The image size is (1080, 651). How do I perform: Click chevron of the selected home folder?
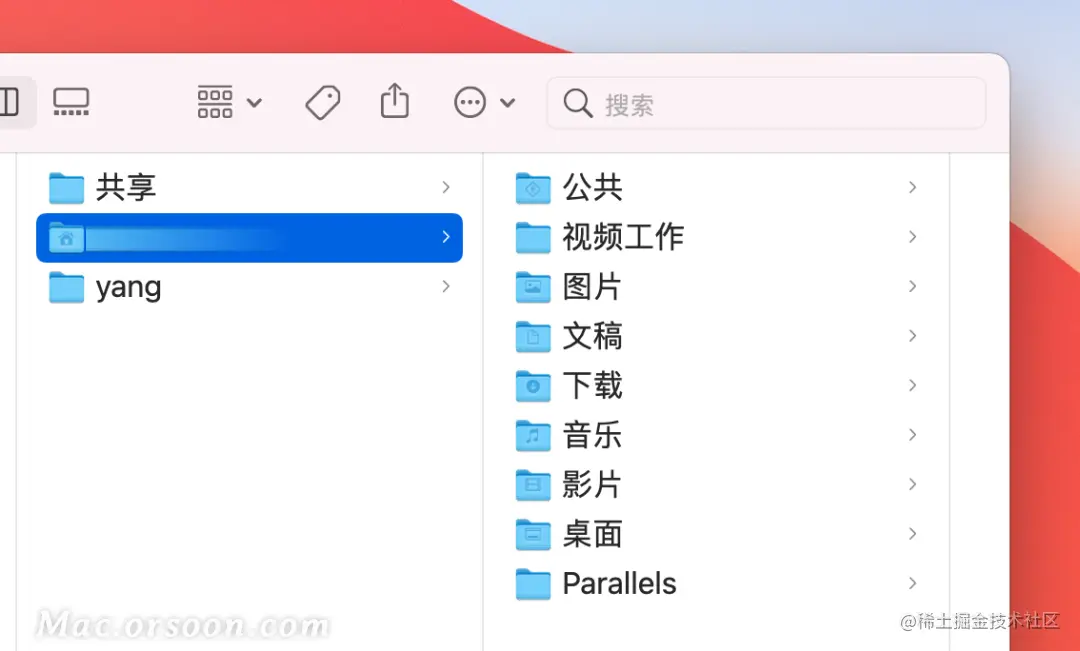click(x=446, y=237)
